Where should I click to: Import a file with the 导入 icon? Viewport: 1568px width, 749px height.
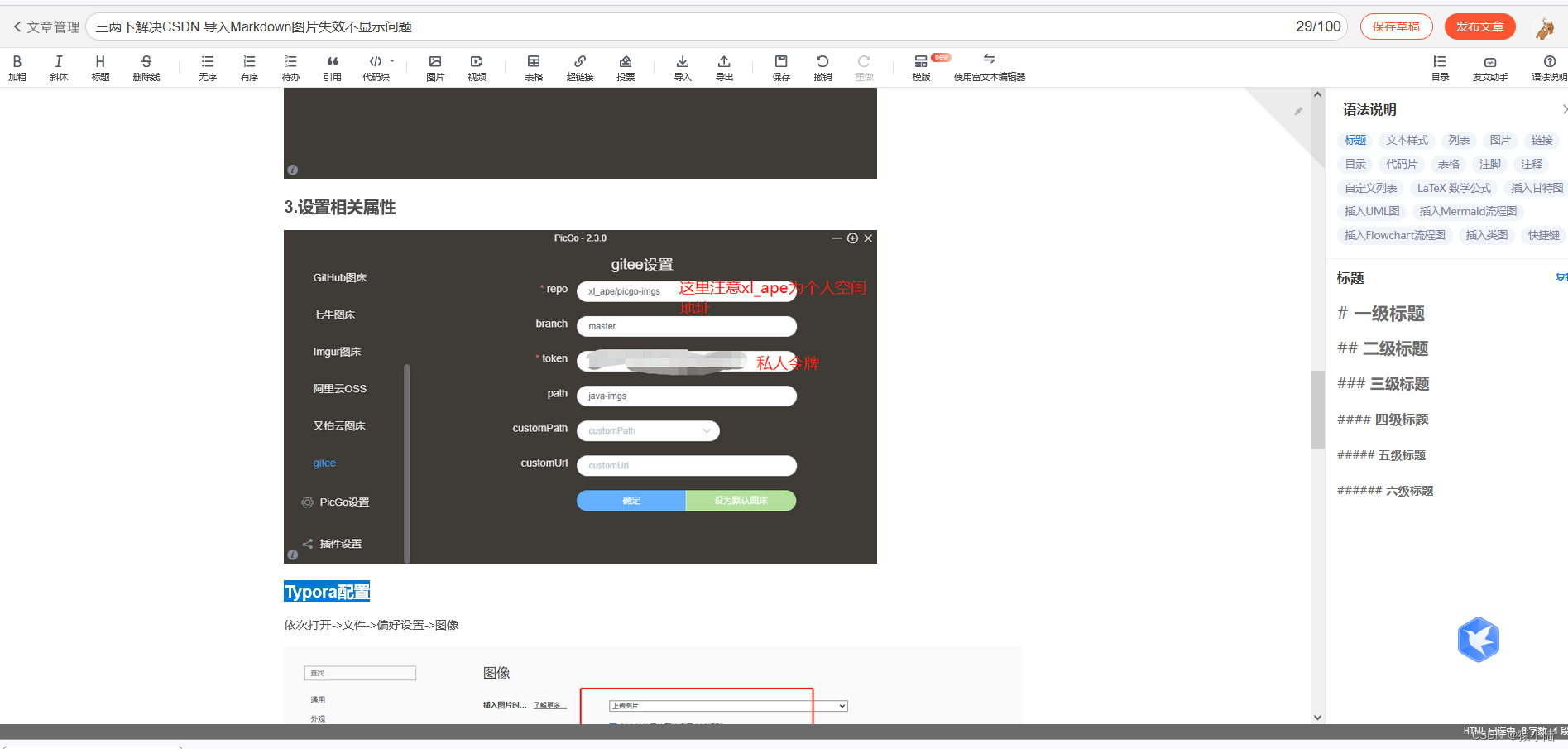683,68
